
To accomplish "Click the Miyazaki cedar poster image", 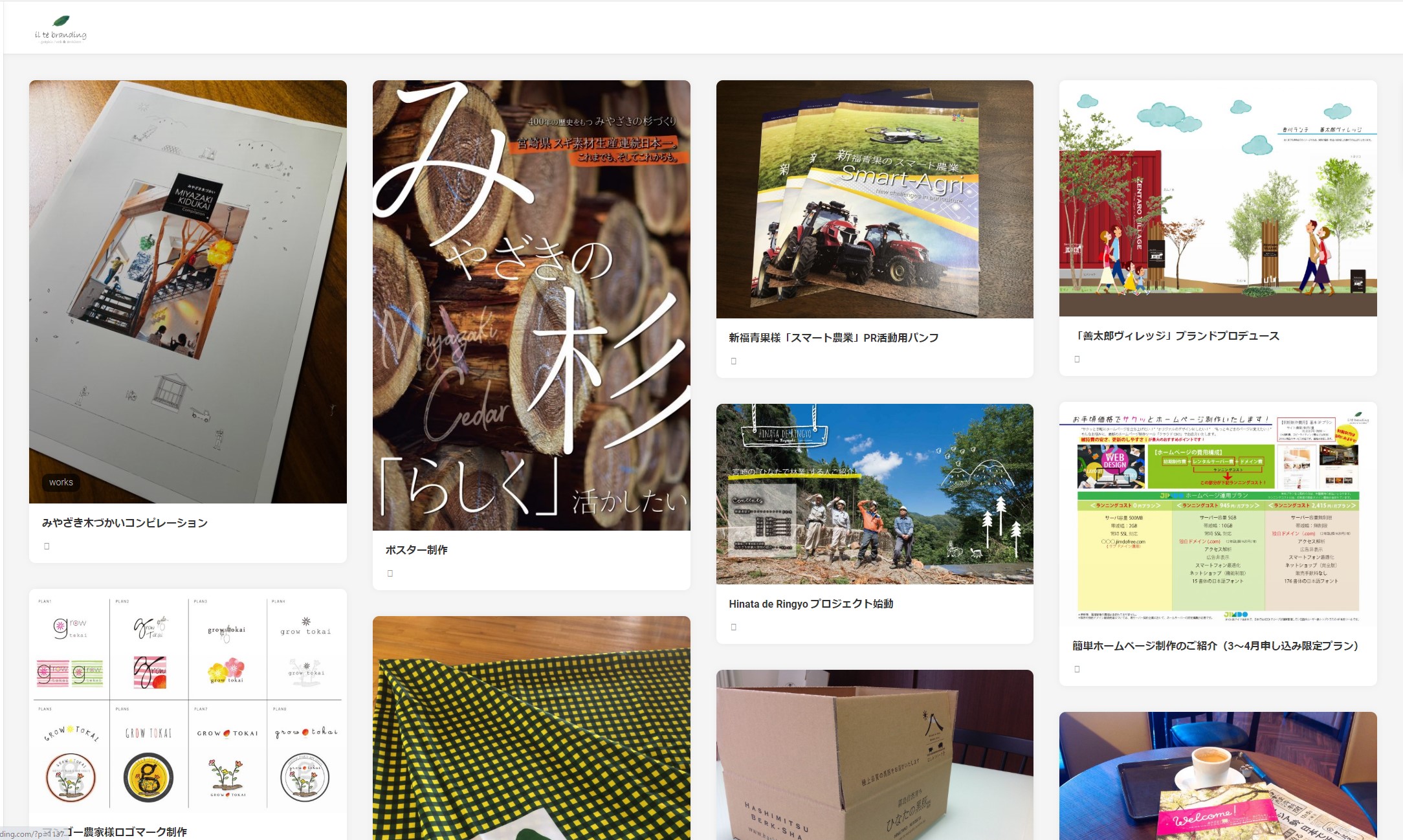I will pyautogui.click(x=531, y=305).
